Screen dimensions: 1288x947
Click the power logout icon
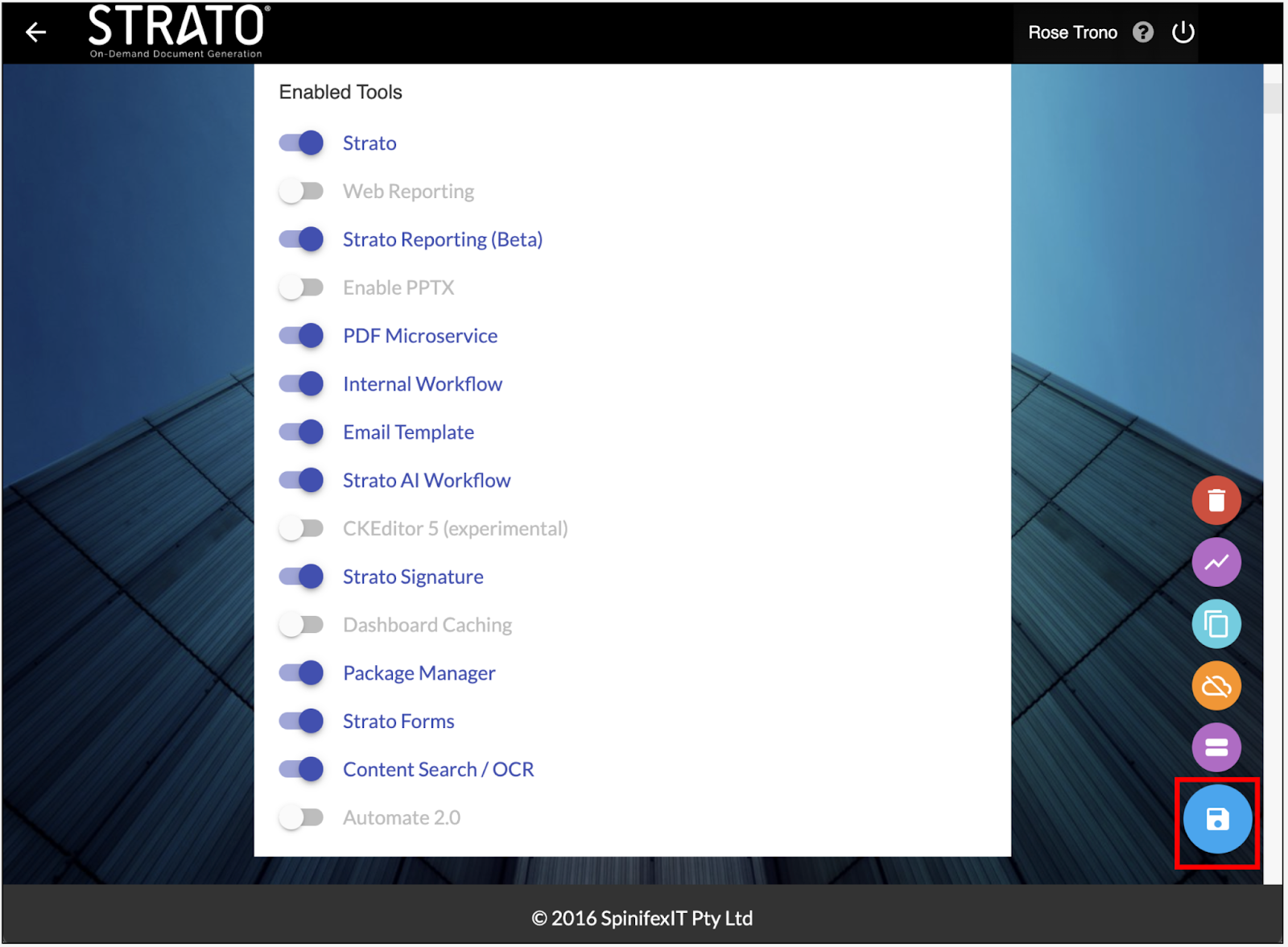point(1183,32)
